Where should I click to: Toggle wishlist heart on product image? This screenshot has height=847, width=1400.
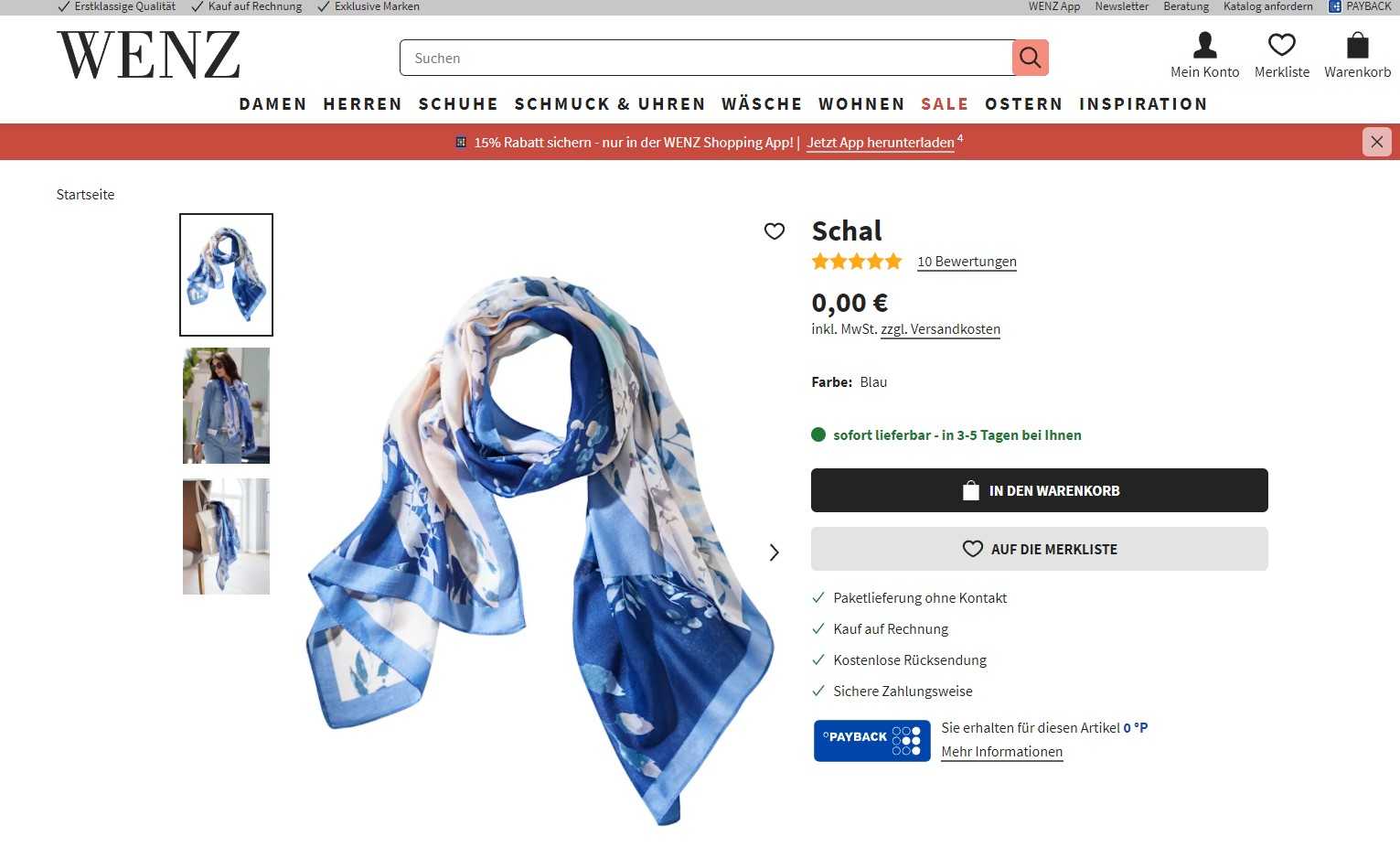(x=775, y=231)
